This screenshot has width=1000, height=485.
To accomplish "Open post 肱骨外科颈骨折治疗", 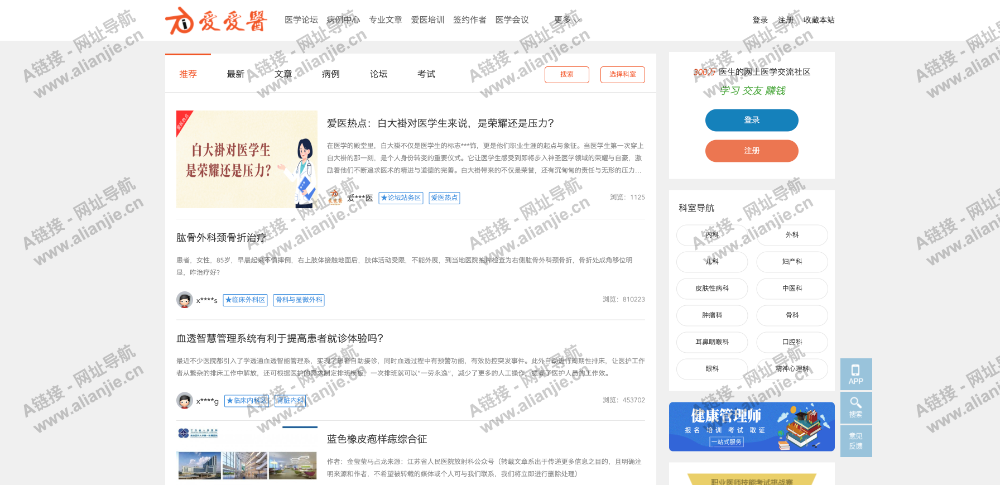I will pos(221,237).
